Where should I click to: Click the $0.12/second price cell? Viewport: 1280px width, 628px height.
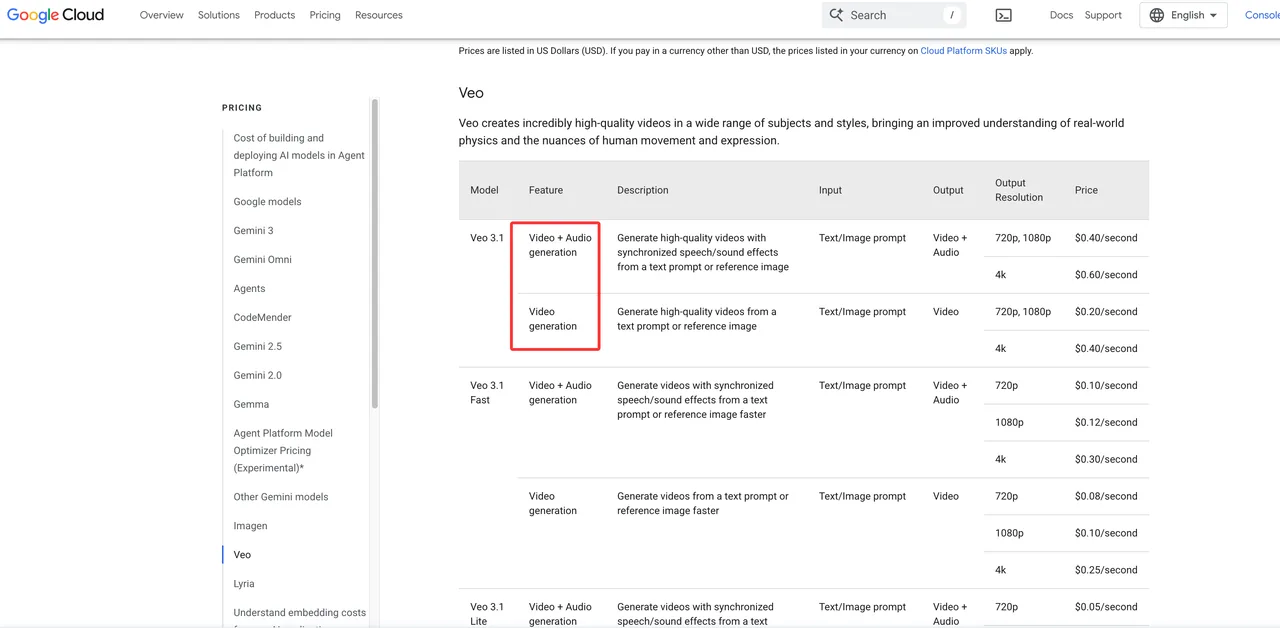(x=1106, y=422)
